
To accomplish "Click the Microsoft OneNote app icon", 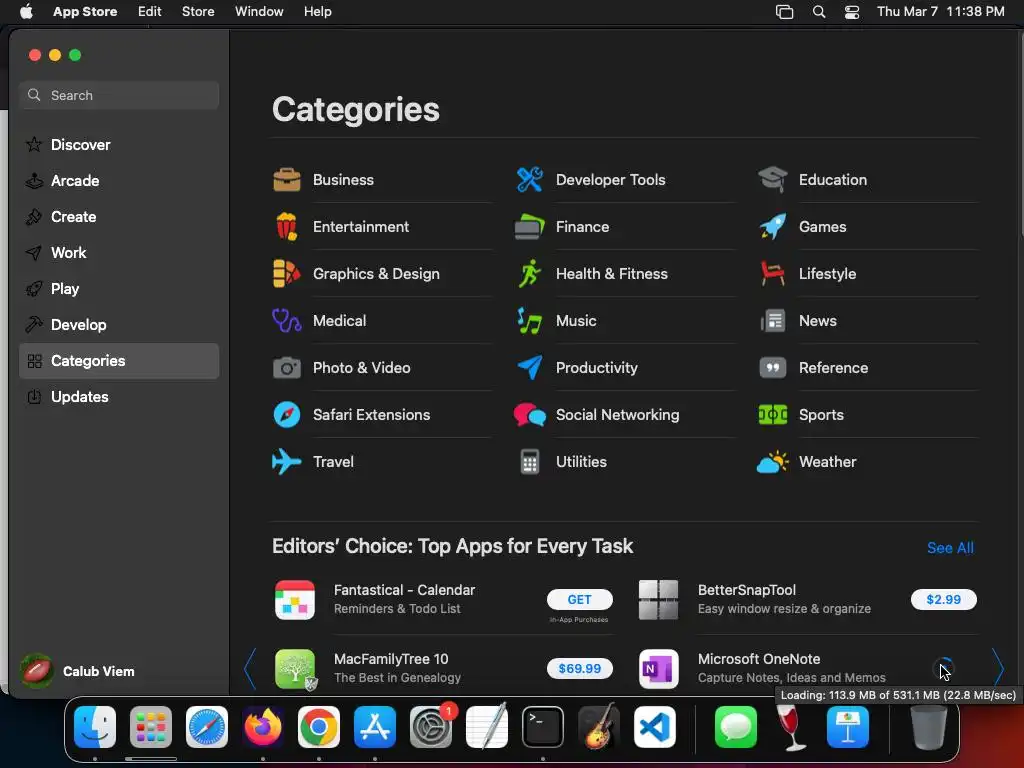I will [658, 669].
